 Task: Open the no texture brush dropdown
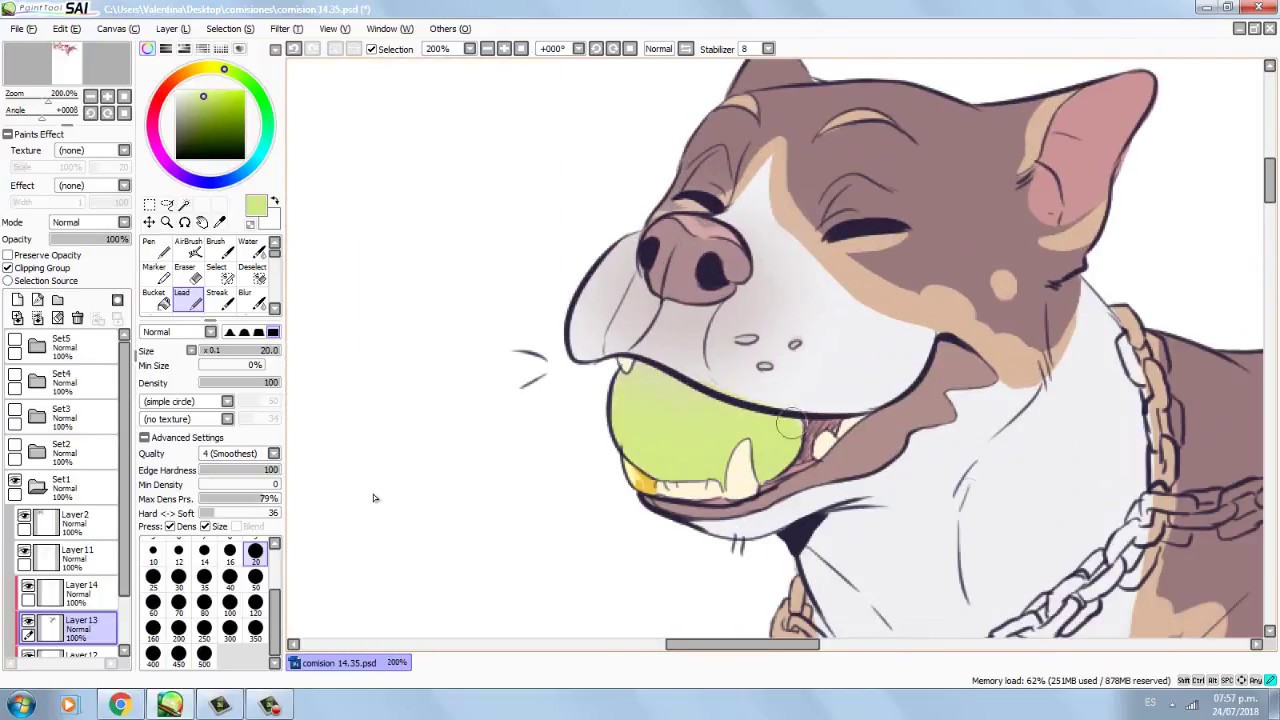tap(187, 419)
